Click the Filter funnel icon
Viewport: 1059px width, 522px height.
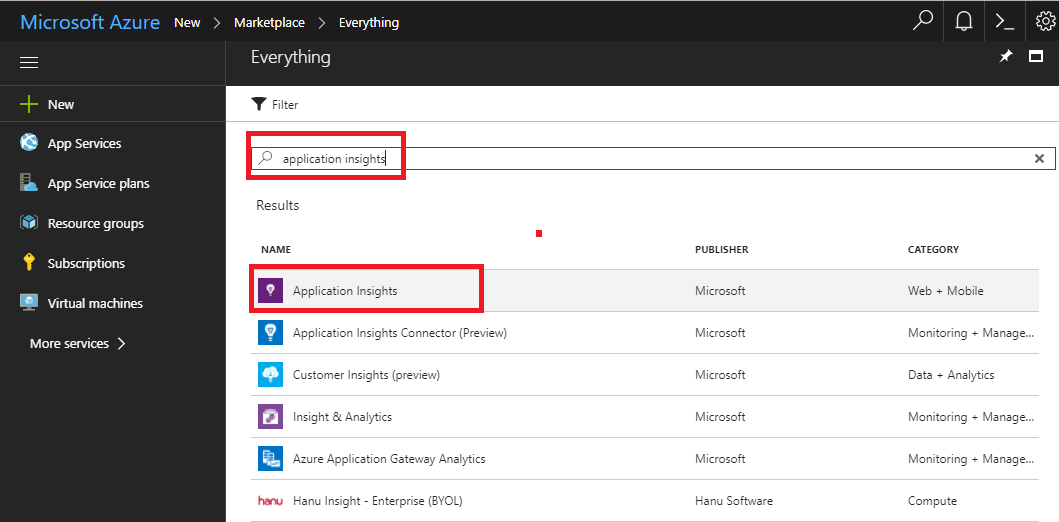(x=259, y=104)
